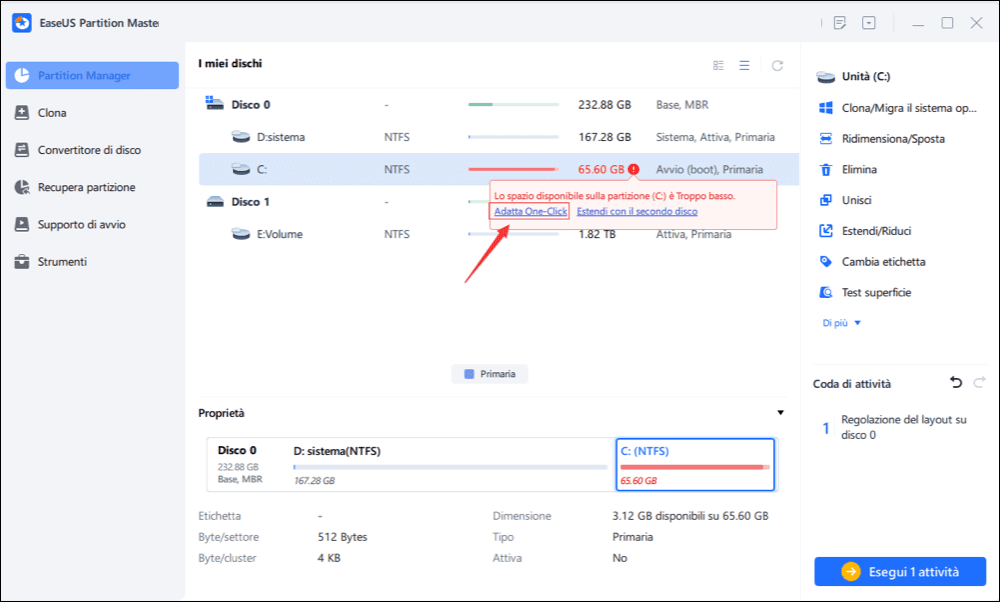
Task: Click the red low-space warning icon
Action: (x=633, y=169)
